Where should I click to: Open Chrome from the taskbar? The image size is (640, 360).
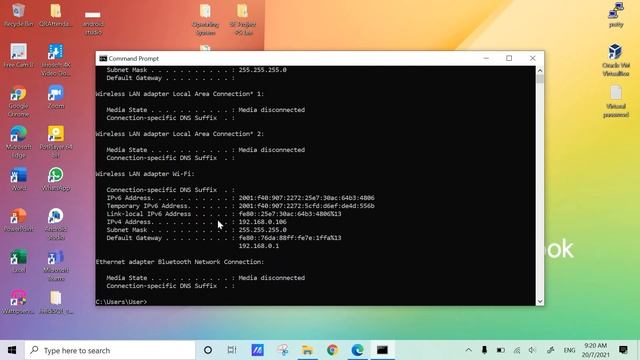(332, 350)
